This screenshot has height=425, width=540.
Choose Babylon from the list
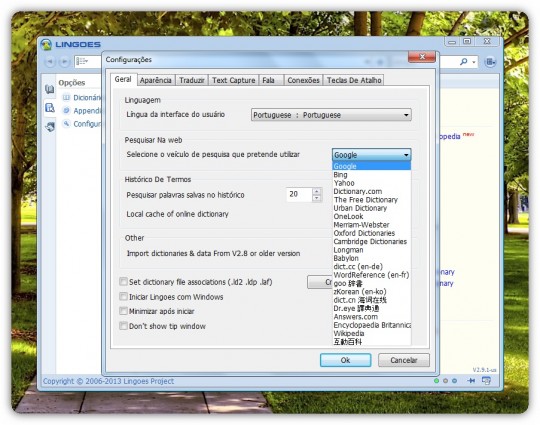click(372, 258)
